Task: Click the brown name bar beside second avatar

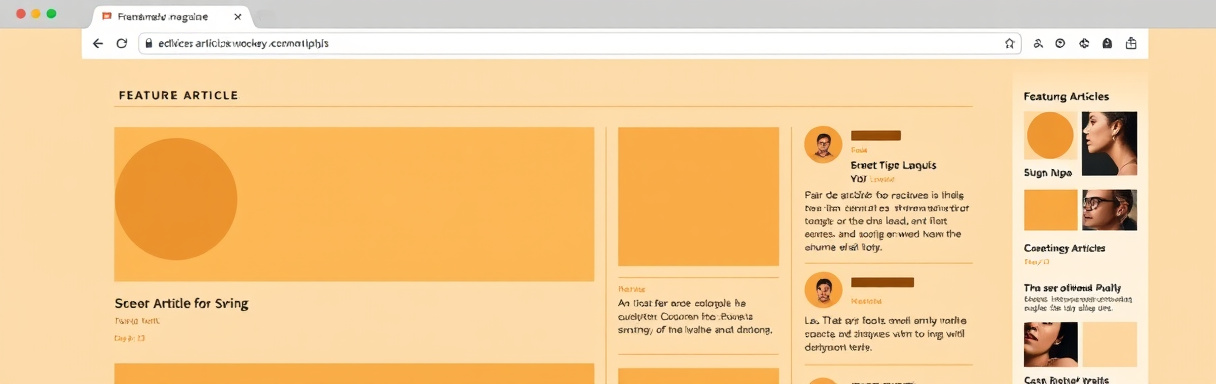Action: [882, 282]
